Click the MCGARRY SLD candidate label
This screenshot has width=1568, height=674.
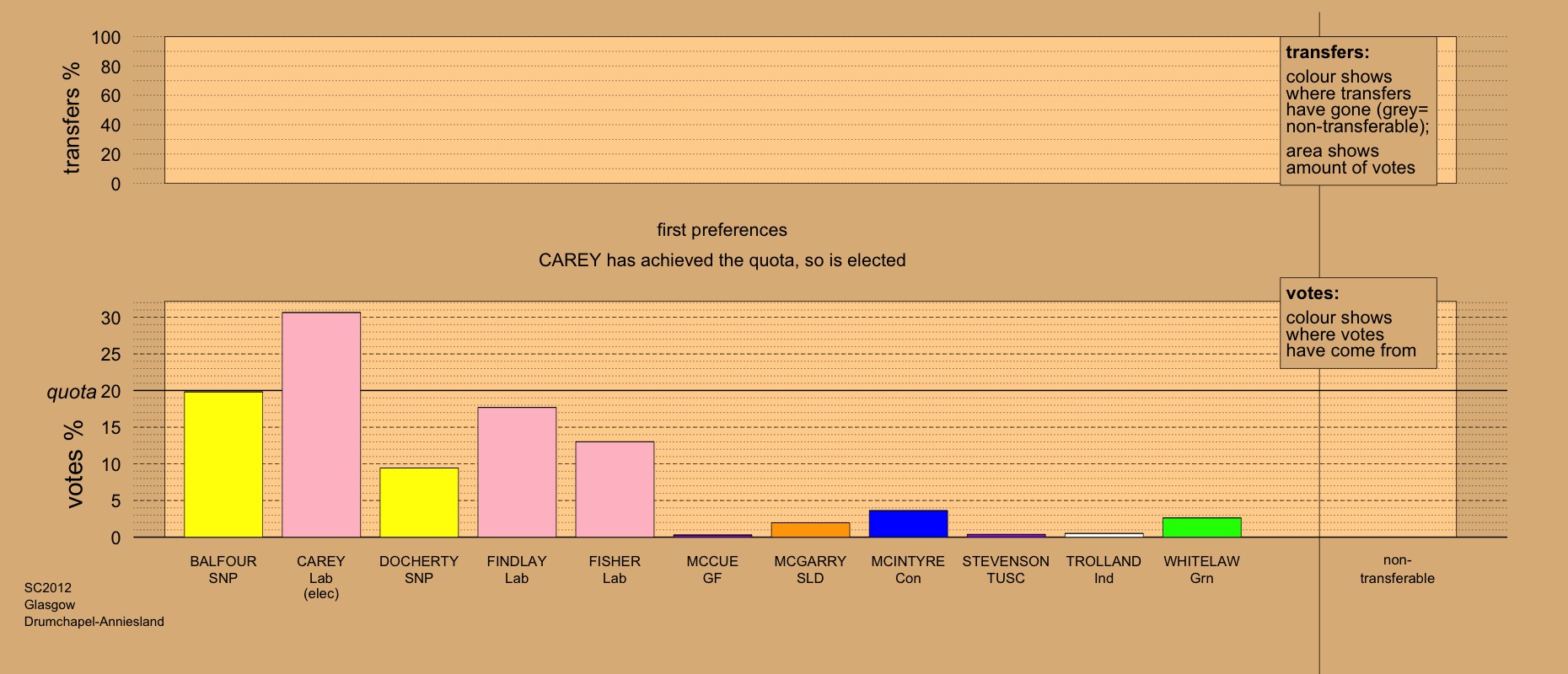[x=810, y=570]
